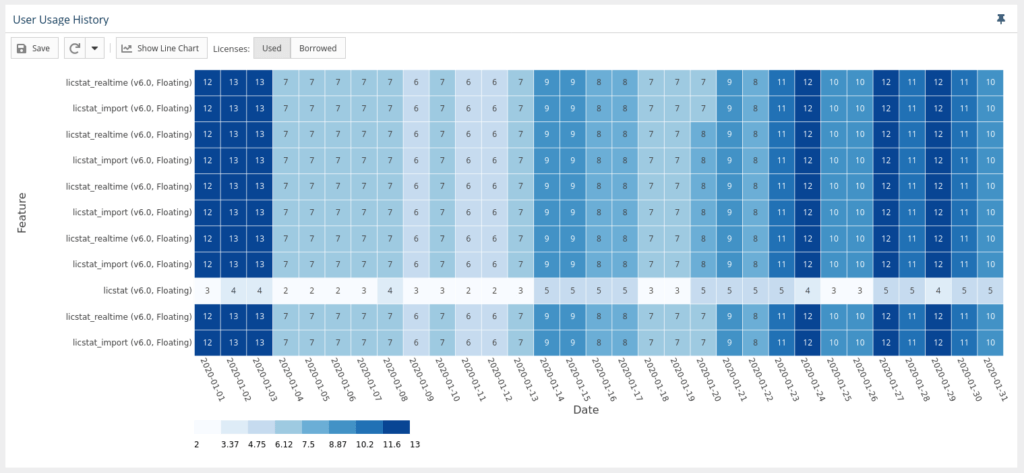Open the refresh options dropdown arrow
1024x473 pixels.
[95, 48]
